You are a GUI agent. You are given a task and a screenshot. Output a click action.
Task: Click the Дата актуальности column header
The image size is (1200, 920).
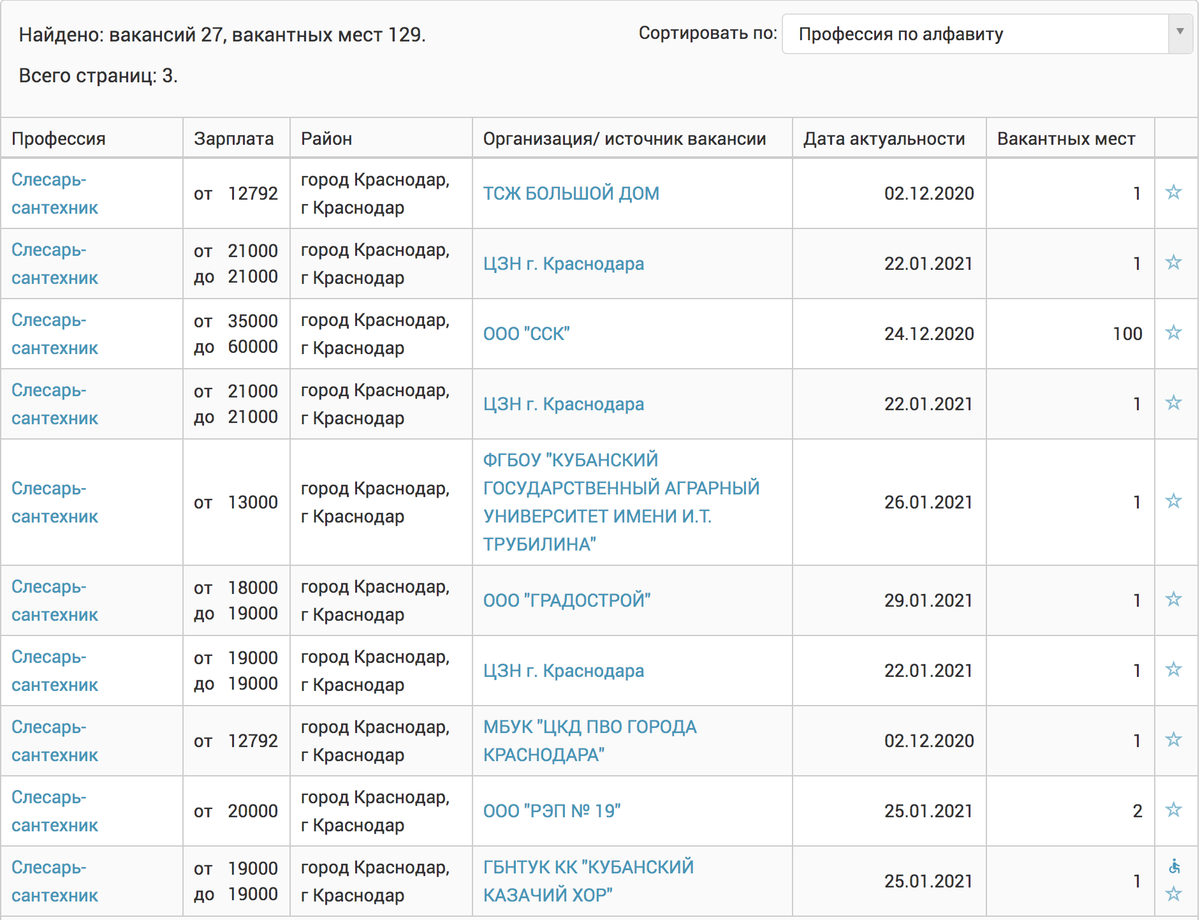point(884,139)
